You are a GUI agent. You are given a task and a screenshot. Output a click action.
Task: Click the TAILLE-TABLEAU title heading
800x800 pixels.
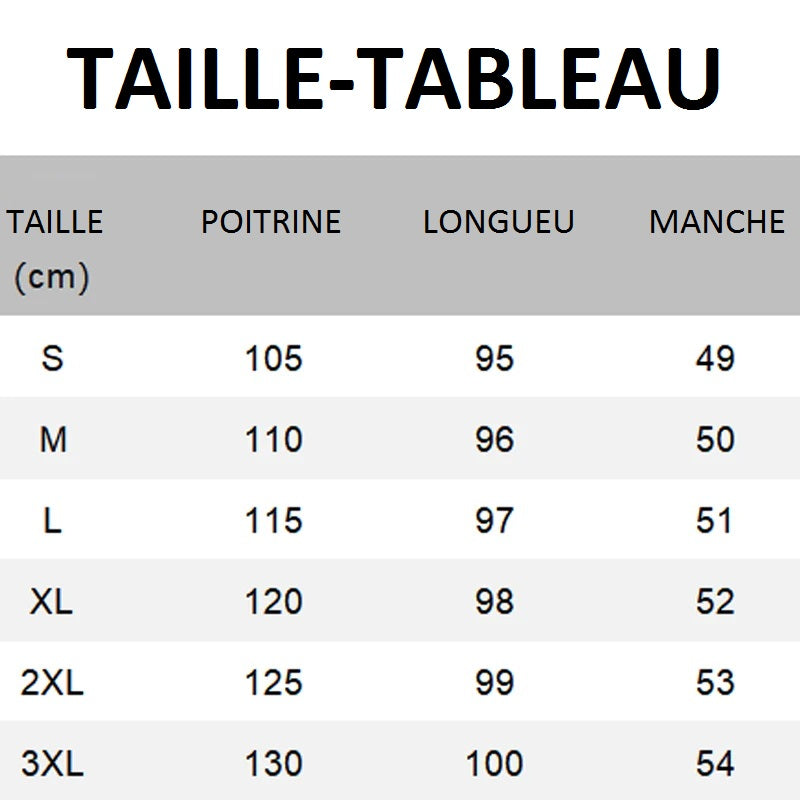point(394,78)
